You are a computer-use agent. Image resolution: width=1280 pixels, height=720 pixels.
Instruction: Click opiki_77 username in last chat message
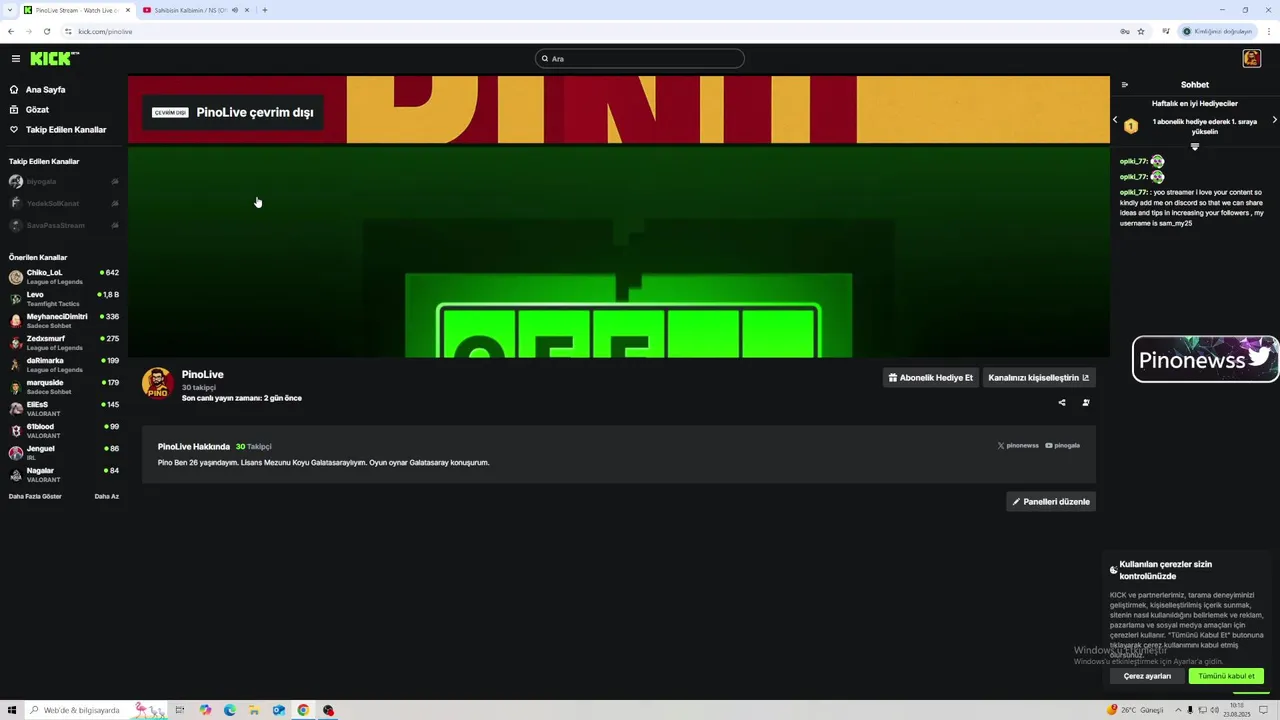tap(1133, 192)
